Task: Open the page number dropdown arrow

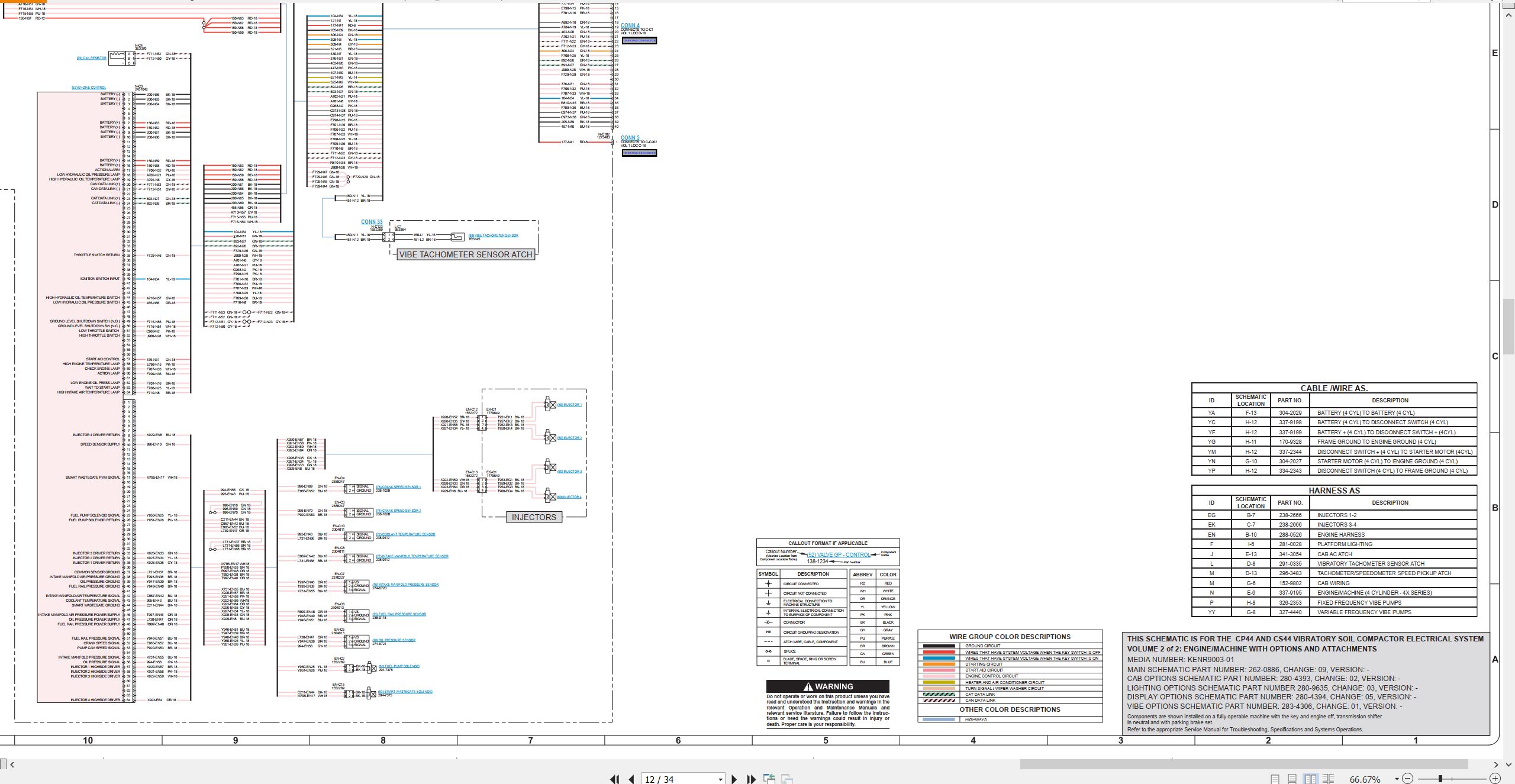Action: [720, 779]
